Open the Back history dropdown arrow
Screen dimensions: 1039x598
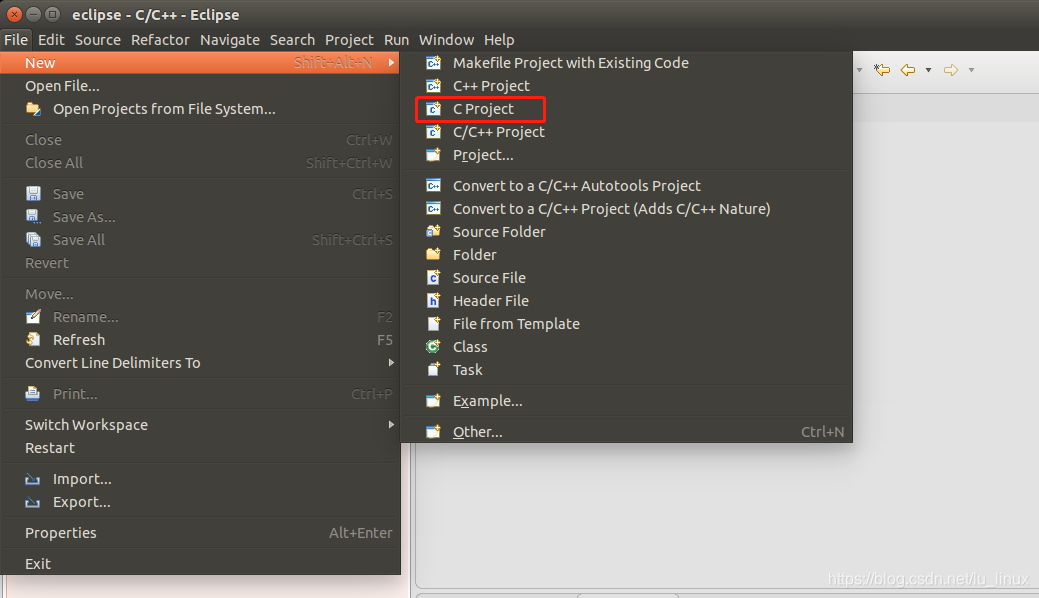(928, 70)
